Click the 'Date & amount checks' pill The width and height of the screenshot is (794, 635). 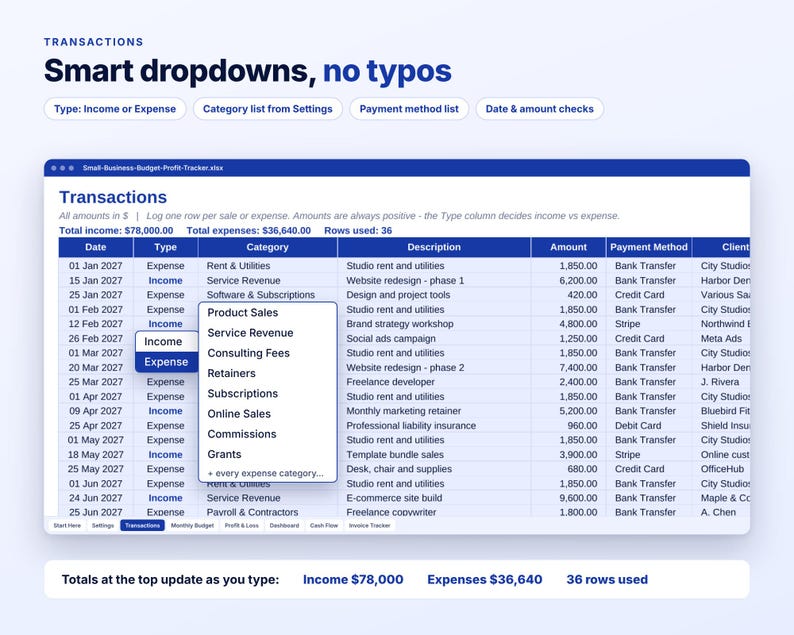pyautogui.click(x=540, y=109)
